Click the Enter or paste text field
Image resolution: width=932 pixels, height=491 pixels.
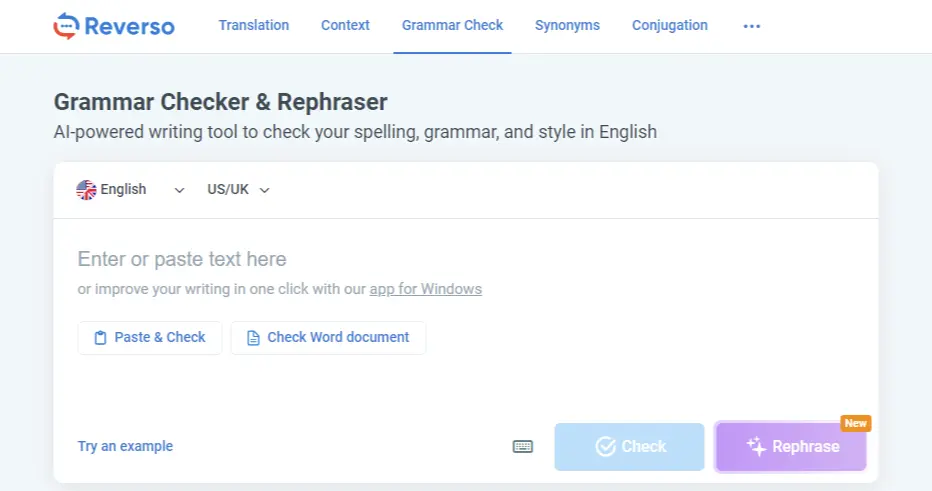click(181, 259)
